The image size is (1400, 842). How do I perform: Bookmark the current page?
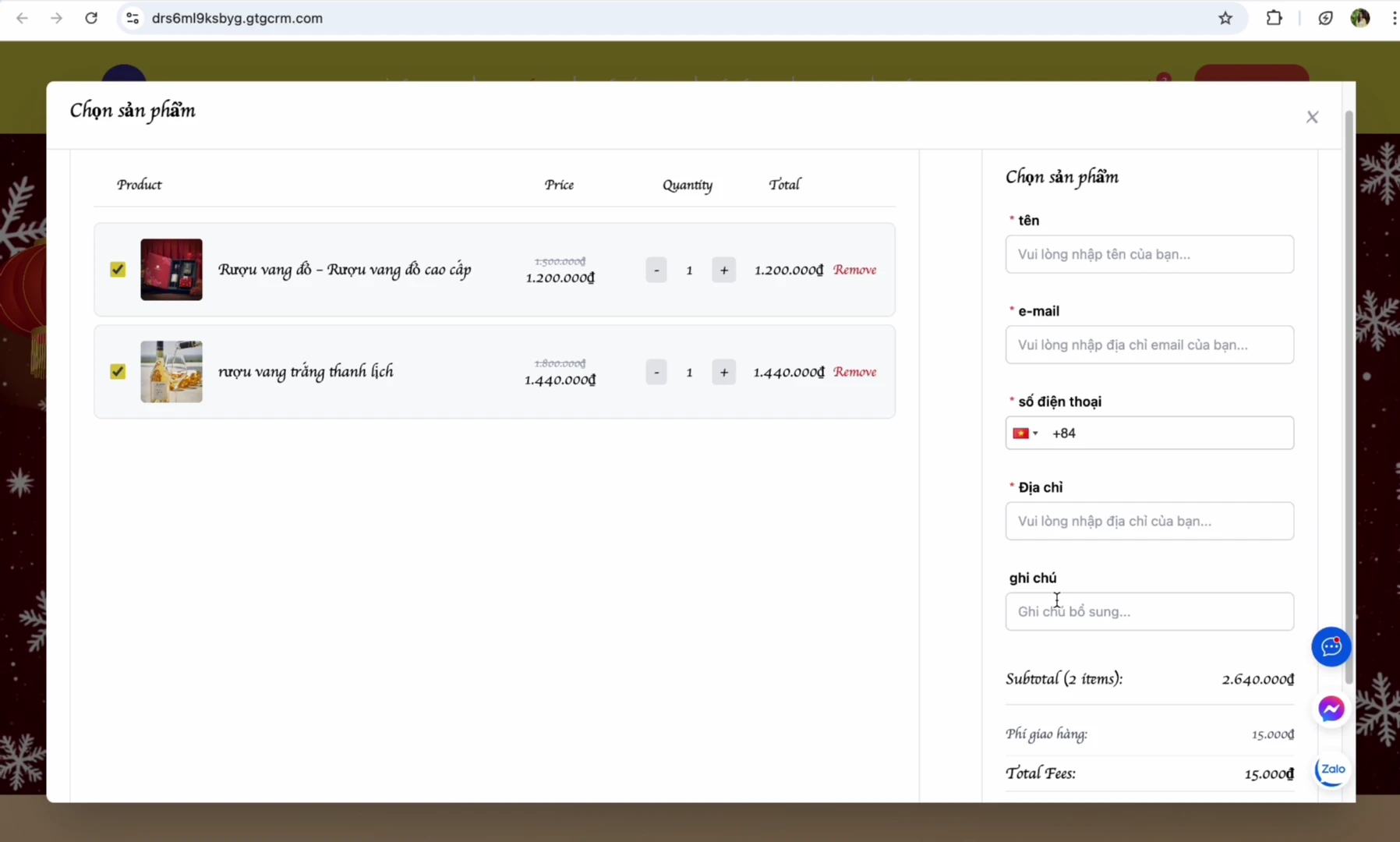(1225, 18)
